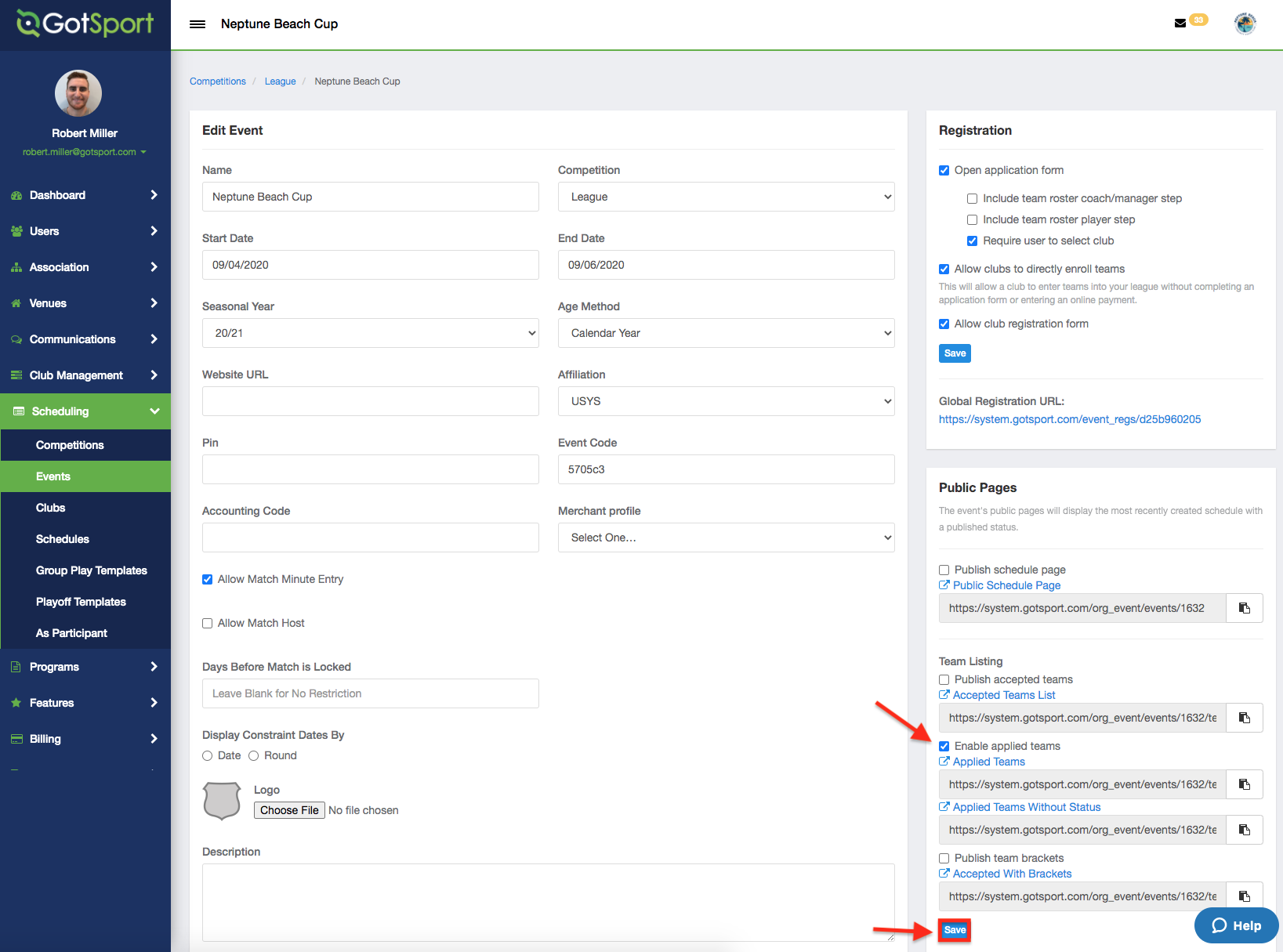Open the Help chat widget

coord(1236,925)
